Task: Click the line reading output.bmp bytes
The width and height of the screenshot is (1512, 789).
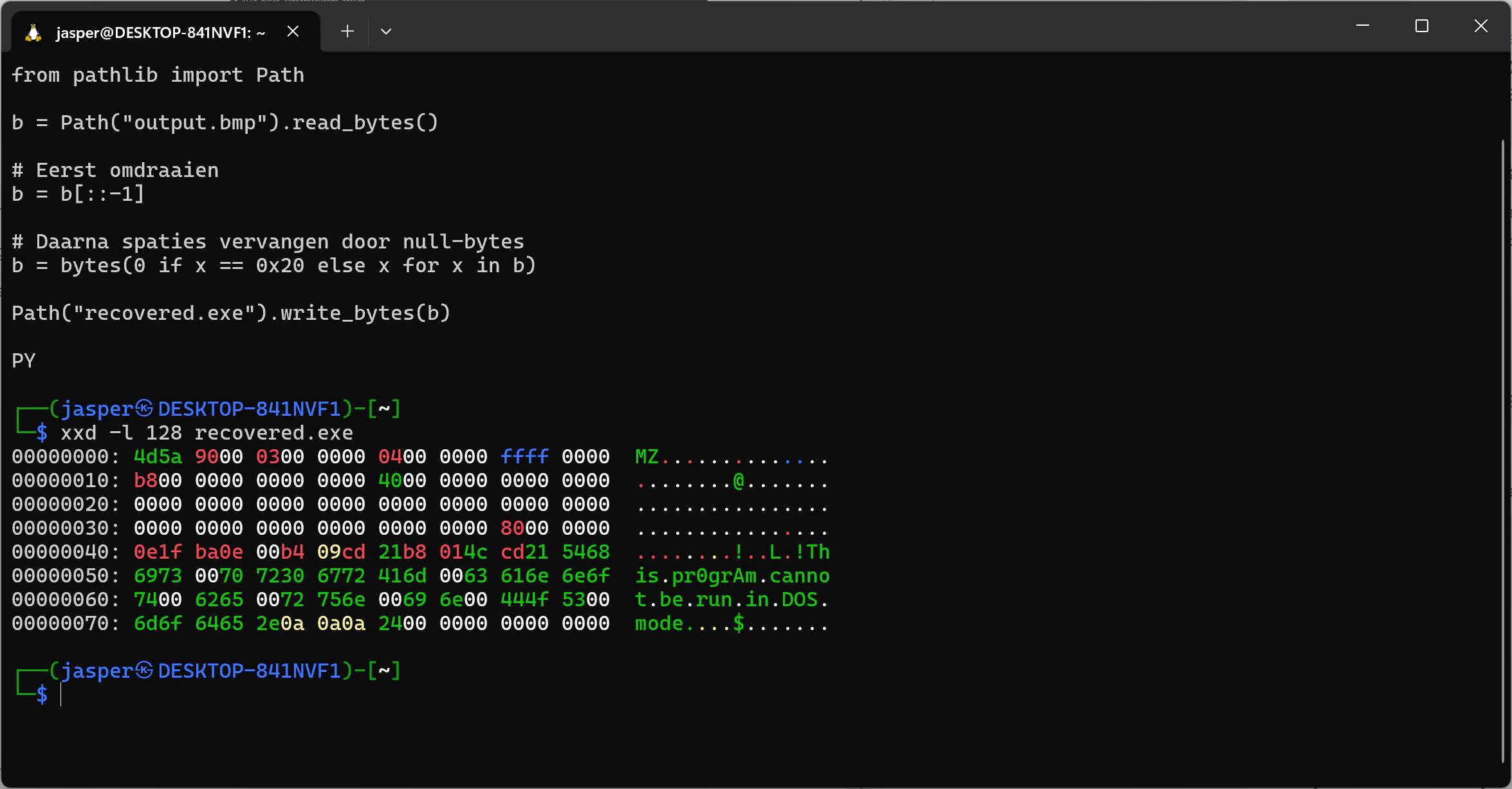Action: click(x=225, y=123)
